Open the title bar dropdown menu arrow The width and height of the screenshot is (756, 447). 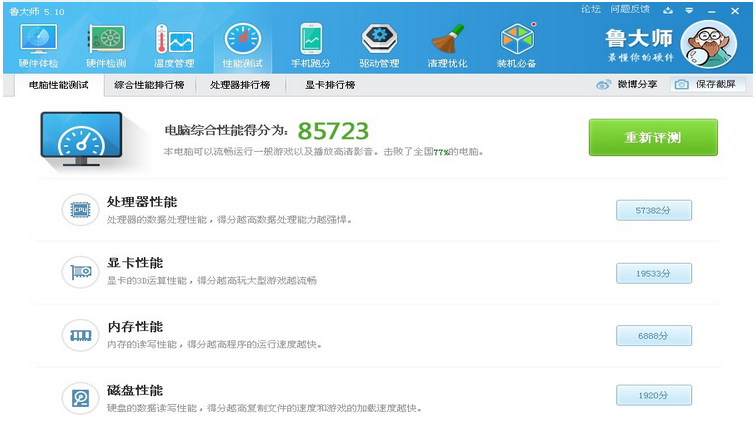pos(689,11)
